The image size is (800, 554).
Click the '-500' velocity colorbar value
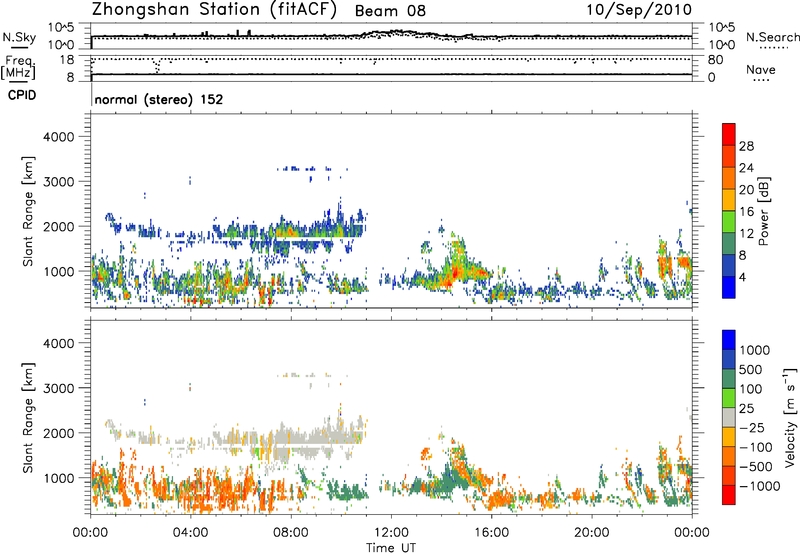click(x=756, y=467)
